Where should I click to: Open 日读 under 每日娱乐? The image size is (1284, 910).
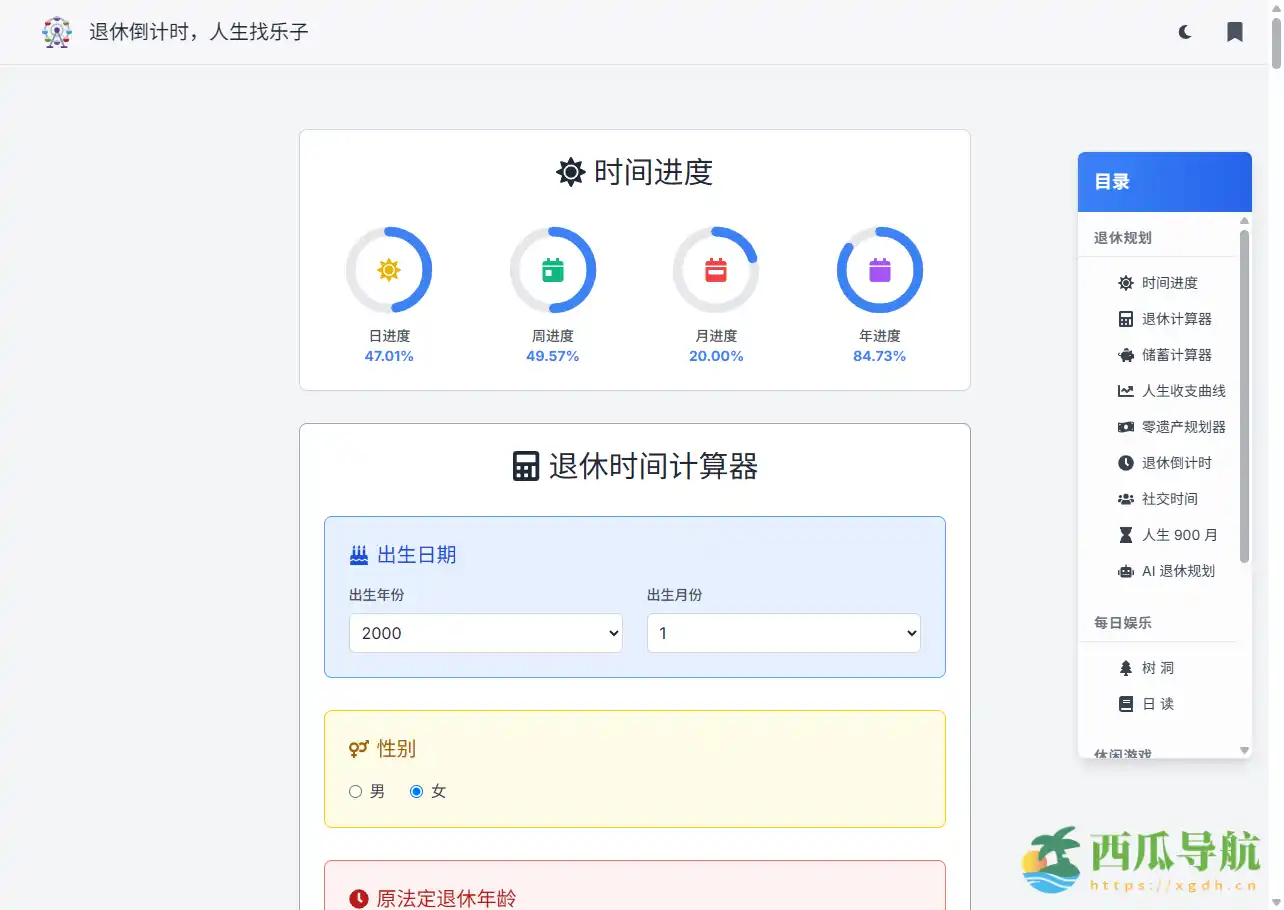tap(1148, 703)
